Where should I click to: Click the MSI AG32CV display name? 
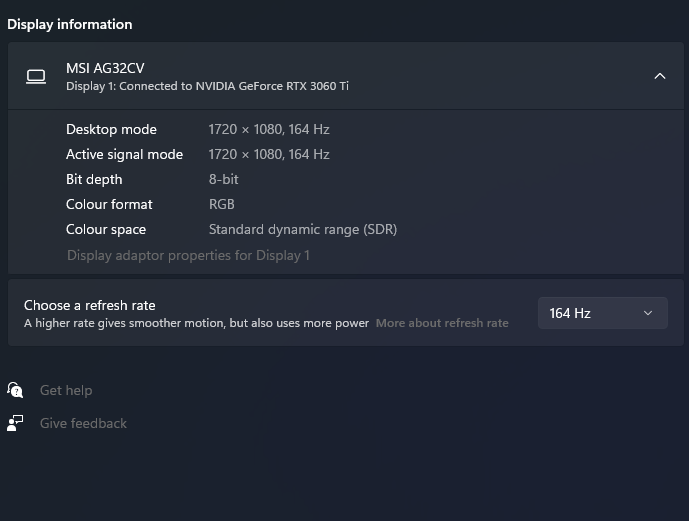point(105,68)
